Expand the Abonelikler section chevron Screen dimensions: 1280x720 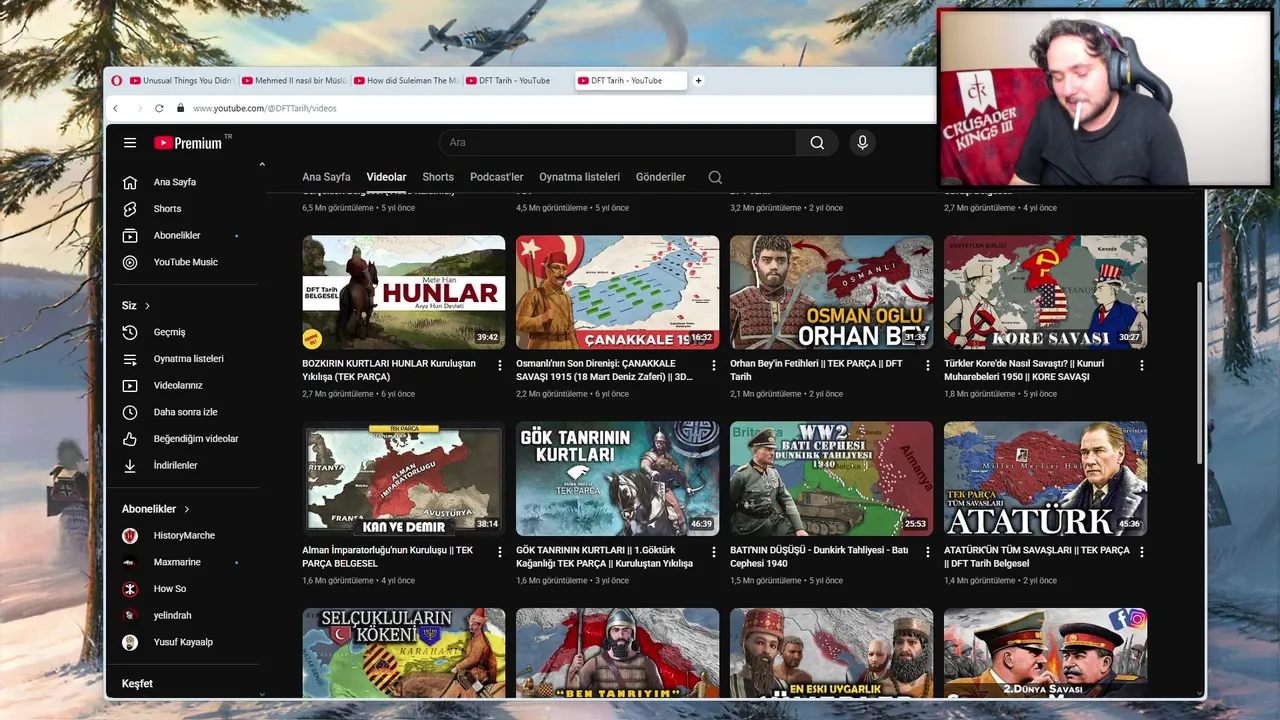coord(187,509)
